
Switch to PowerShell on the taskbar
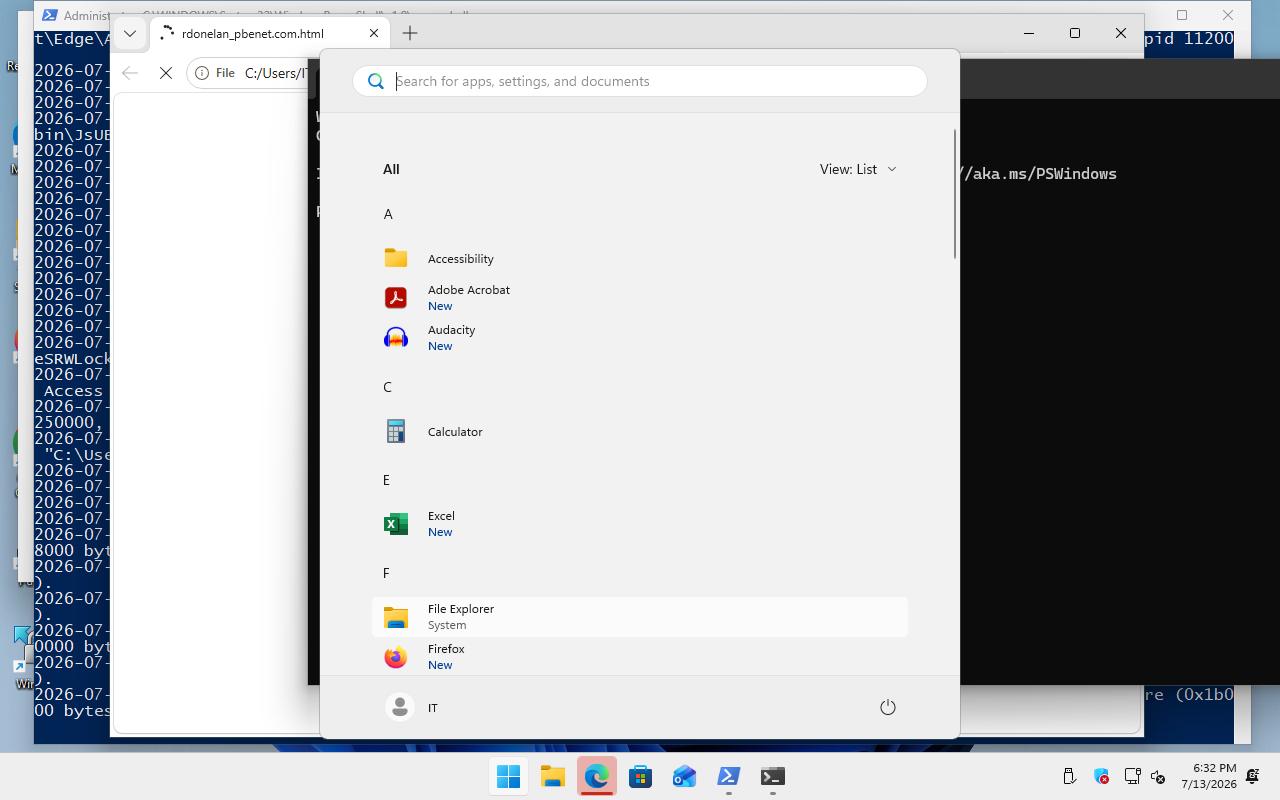point(728,776)
